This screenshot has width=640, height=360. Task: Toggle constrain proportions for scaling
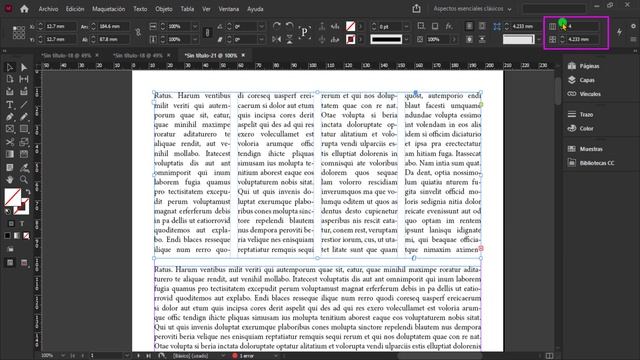click(207, 33)
